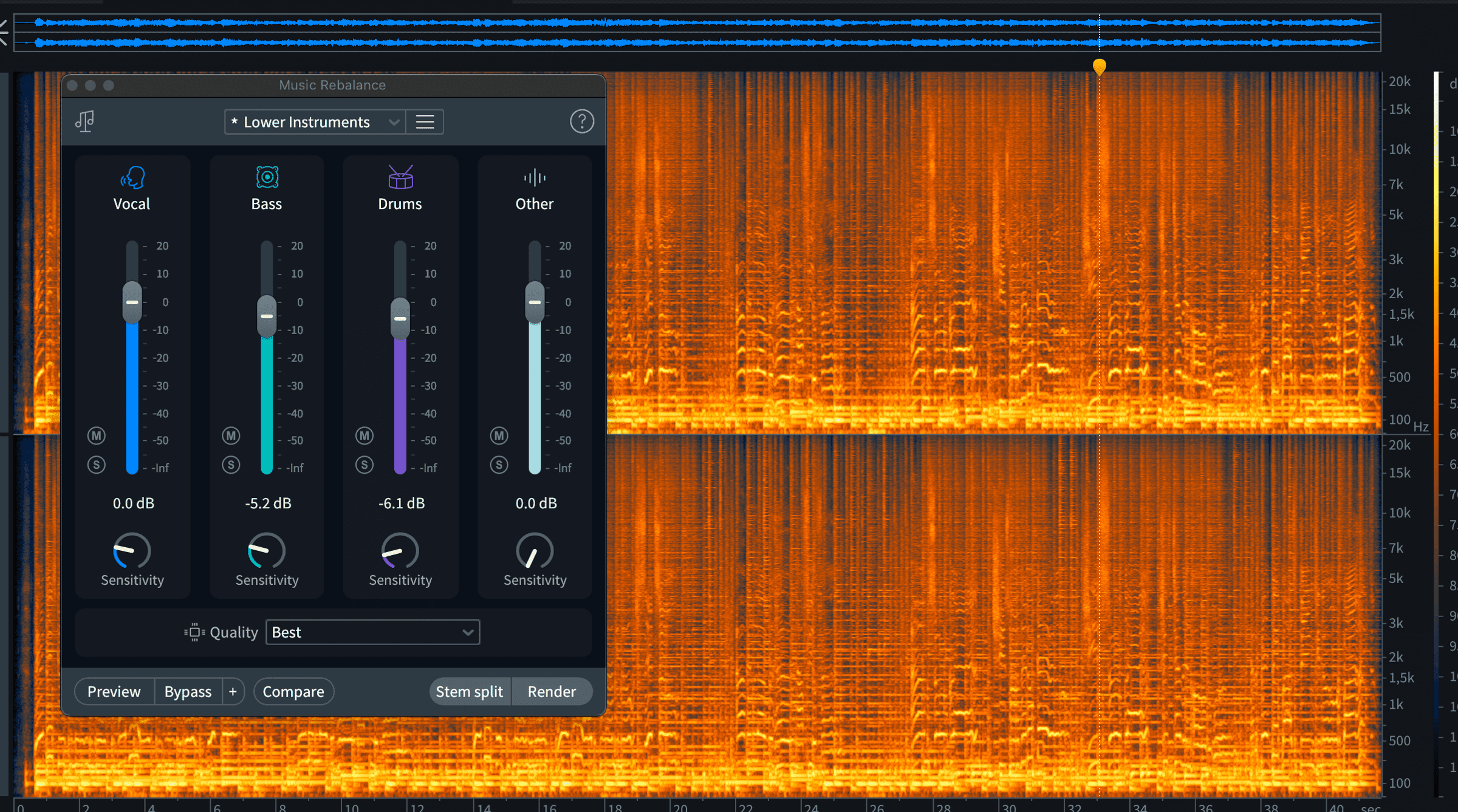The width and height of the screenshot is (1458, 812).
Task: Click the Vocal 0.0 dB value
Action: click(x=134, y=503)
